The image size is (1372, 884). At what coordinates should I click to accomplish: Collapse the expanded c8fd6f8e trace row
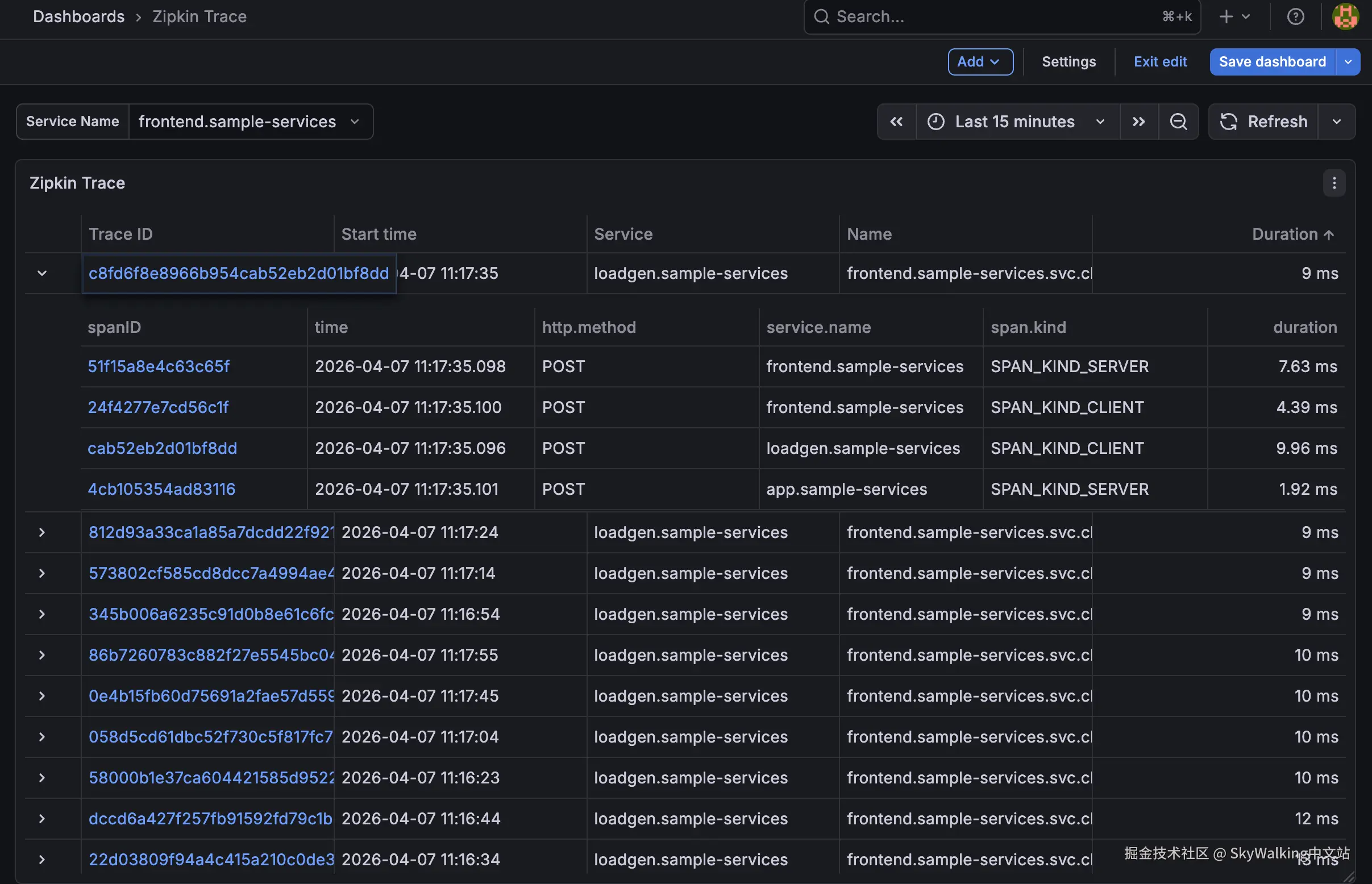click(x=42, y=273)
